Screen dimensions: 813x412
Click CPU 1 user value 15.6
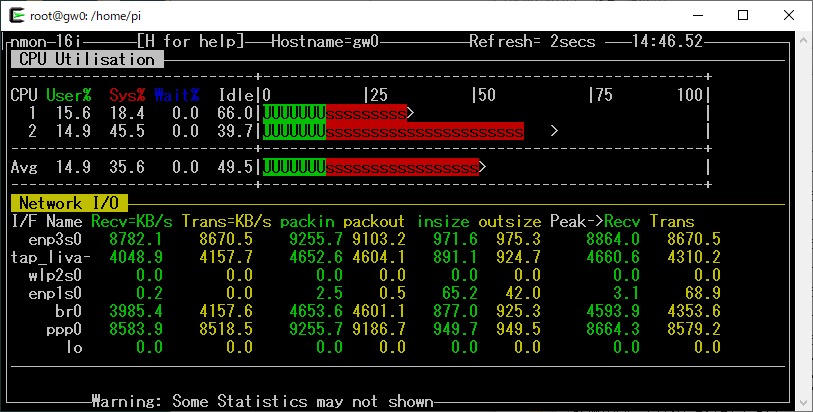click(73, 113)
